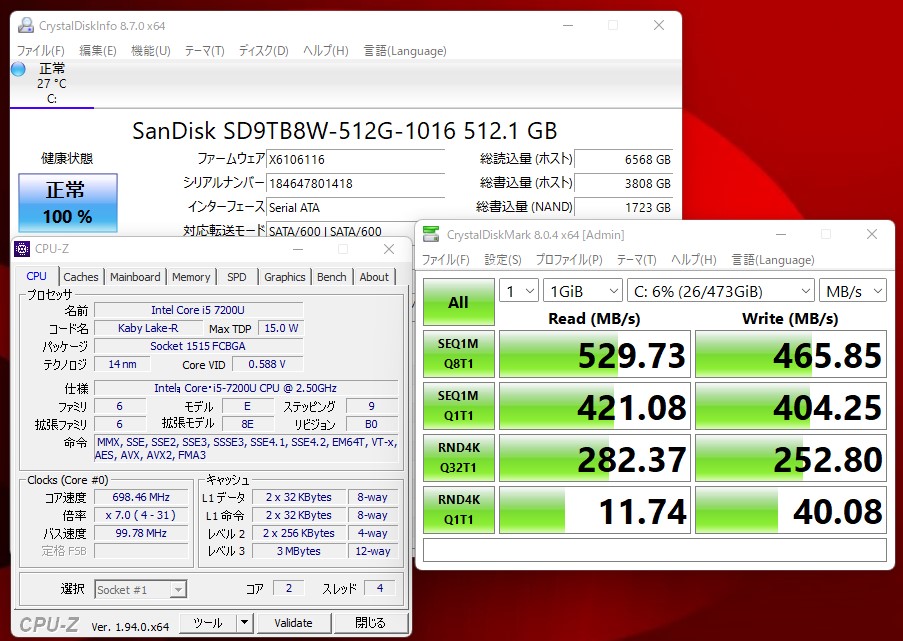Start the RND4K Q32T1 benchmark test
Image resolution: width=903 pixels, height=641 pixels.
pyautogui.click(x=458, y=457)
